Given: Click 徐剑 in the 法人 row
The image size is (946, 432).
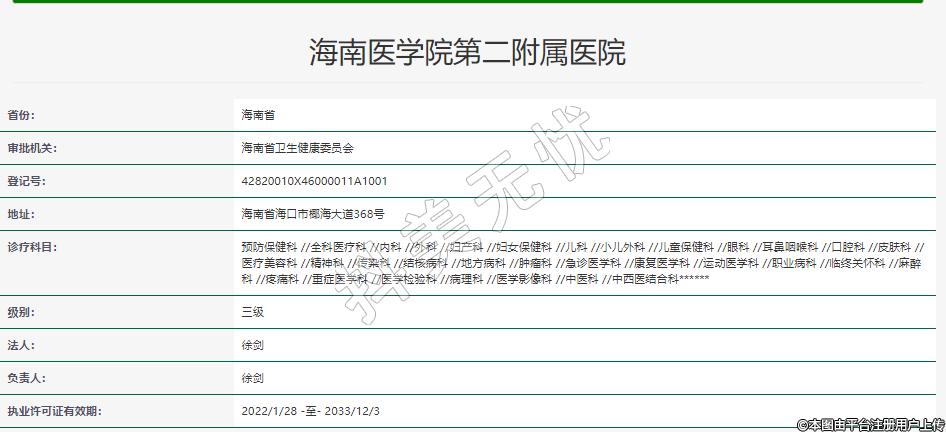Looking at the screenshot, I should point(252,345).
